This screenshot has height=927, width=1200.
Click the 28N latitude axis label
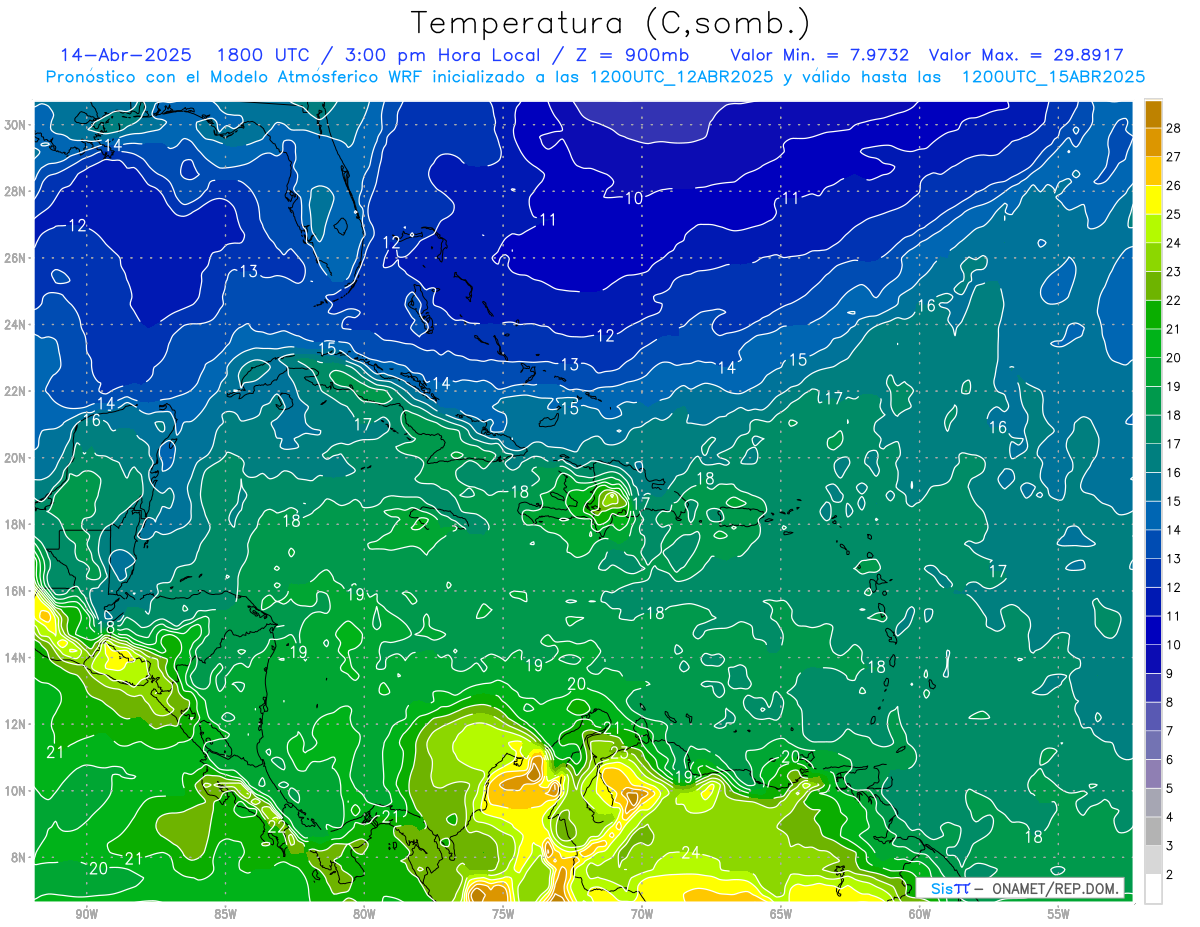point(15,191)
